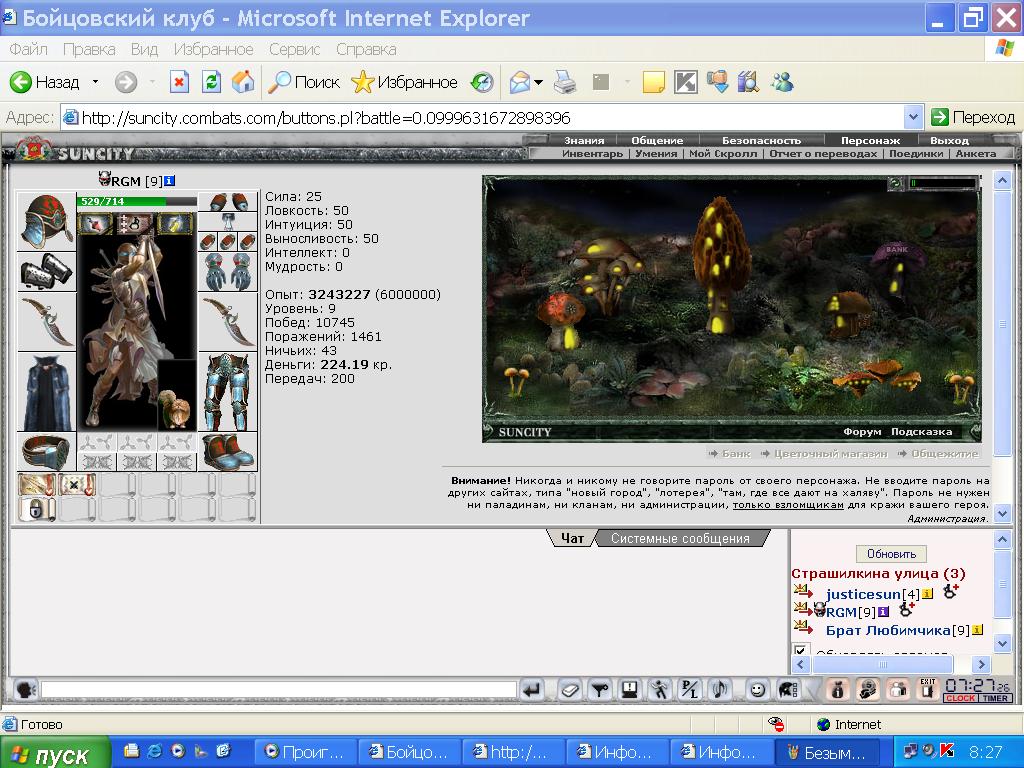Use the yellow potion effect icon
1024x768 pixels.
pyautogui.click(x=175, y=223)
